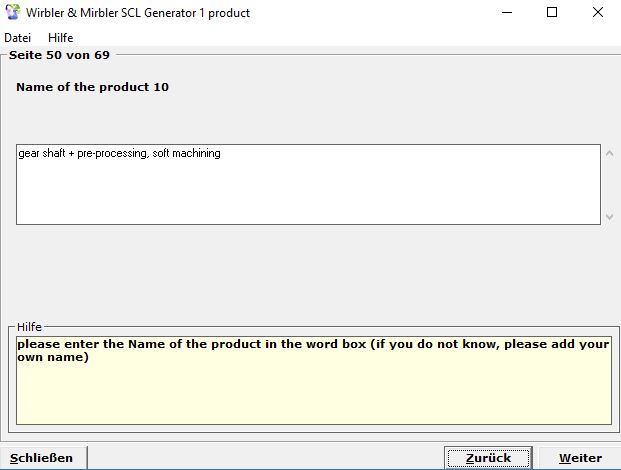Screen dimensions: 621x470
Task: Click the 'Name of the product 10' label
Action: point(92,87)
